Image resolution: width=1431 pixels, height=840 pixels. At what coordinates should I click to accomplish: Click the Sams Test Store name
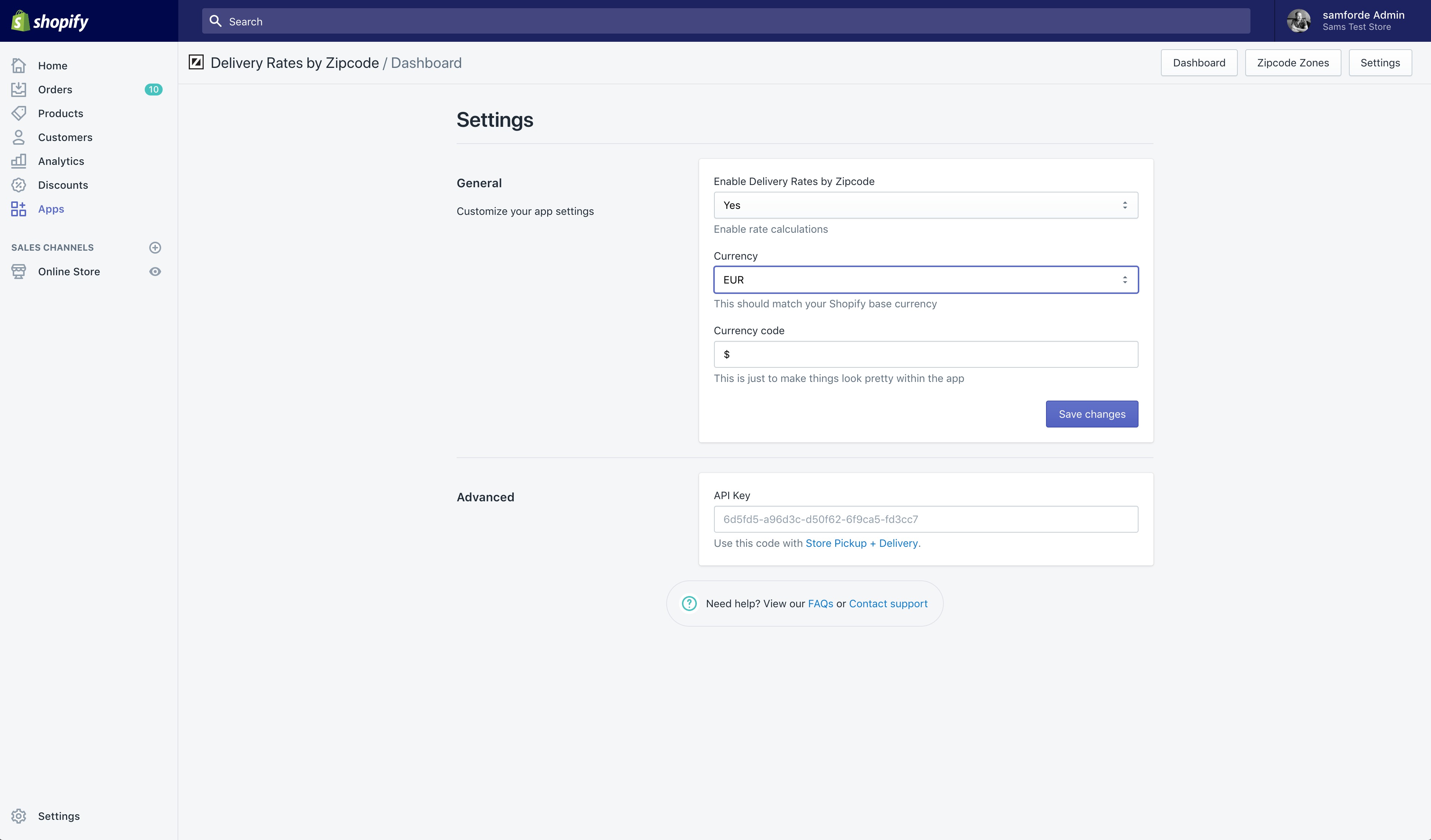click(1357, 27)
